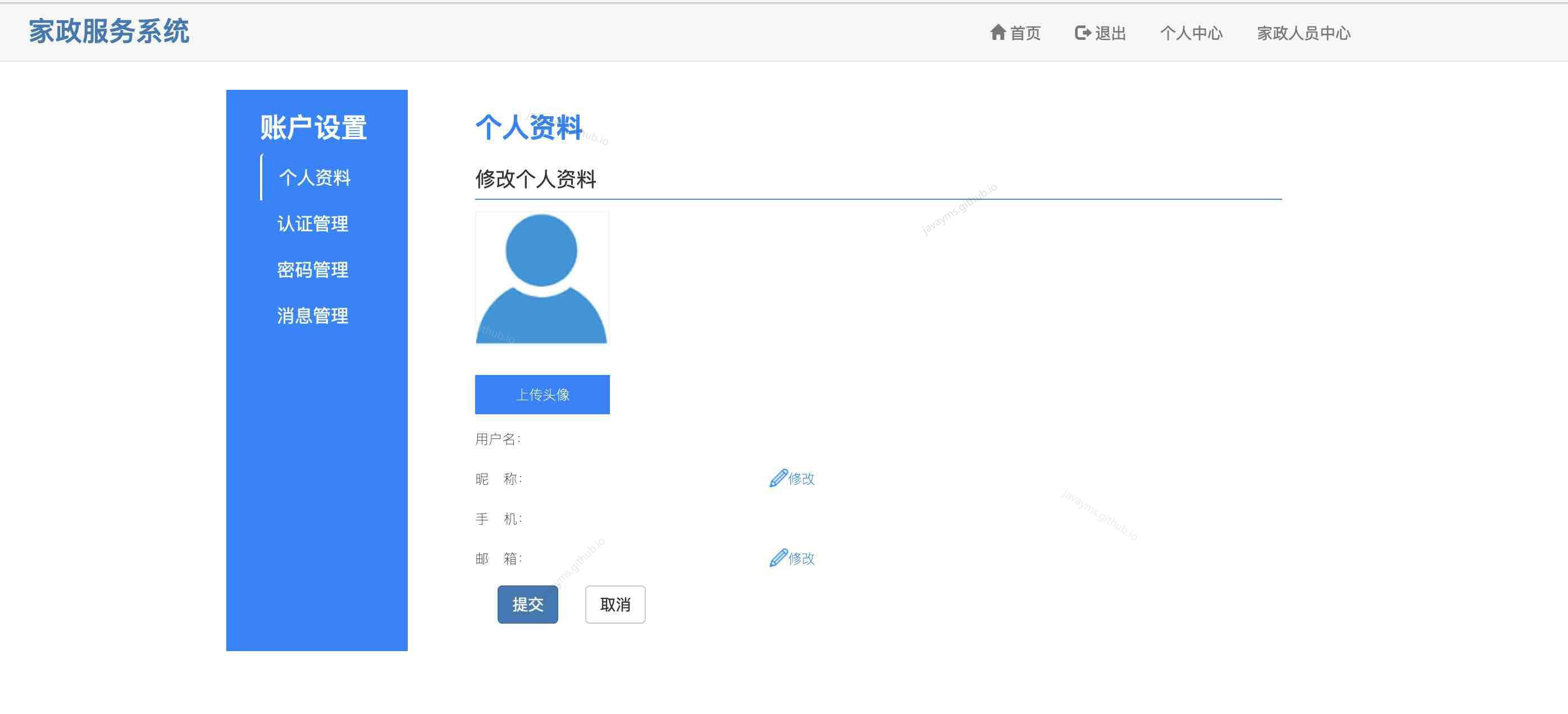This screenshot has height=714, width=1568.
Task: Click the default avatar profile picture
Action: [542, 278]
